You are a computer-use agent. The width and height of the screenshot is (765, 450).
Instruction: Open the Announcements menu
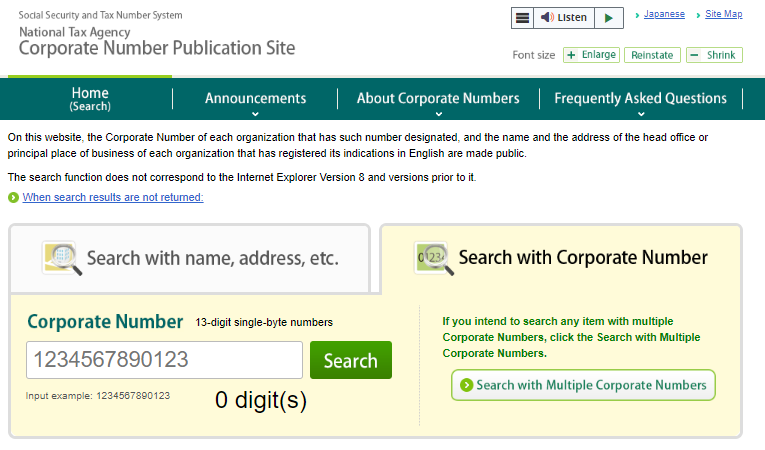(255, 99)
